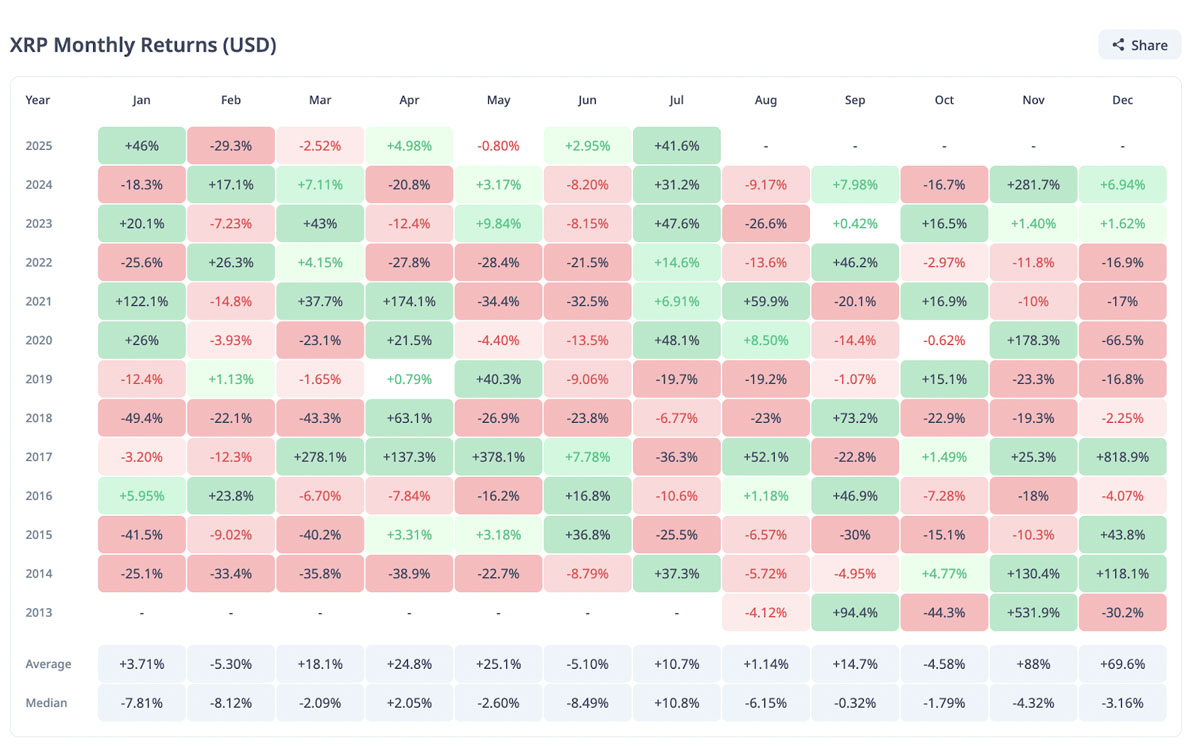Click the Share button
The height and width of the screenshot is (746, 1200).
(1139, 45)
